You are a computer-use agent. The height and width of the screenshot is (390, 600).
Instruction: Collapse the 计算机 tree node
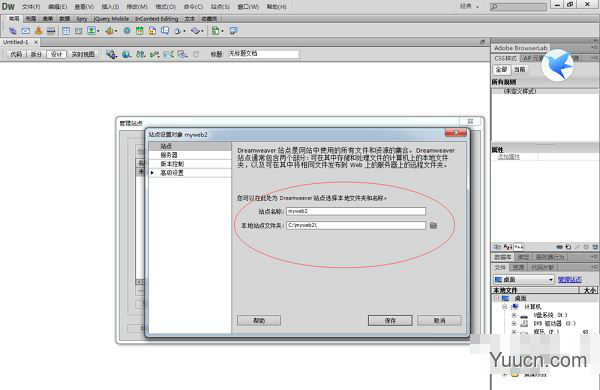tap(505, 307)
